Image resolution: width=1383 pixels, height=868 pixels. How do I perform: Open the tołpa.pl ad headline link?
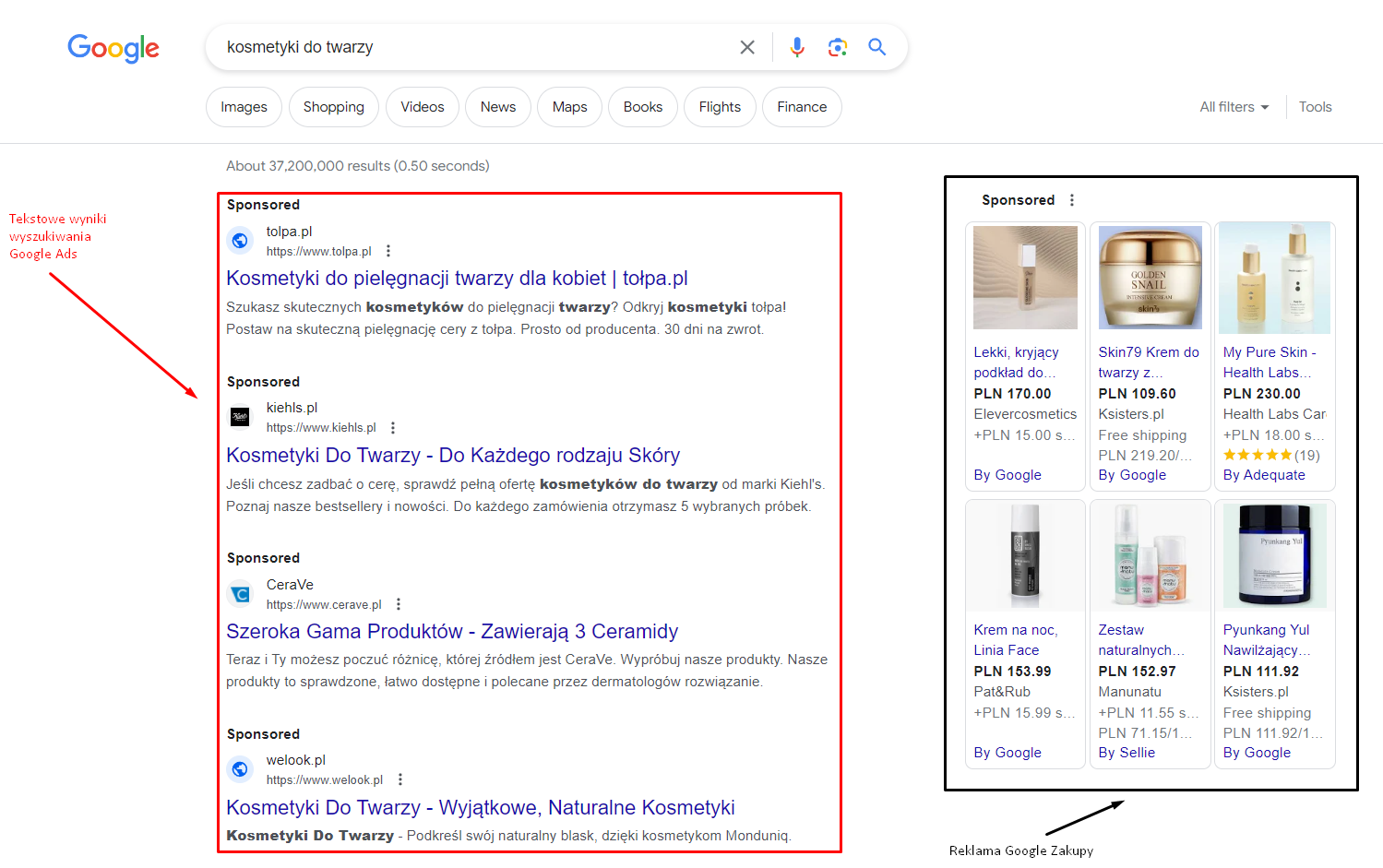457,279
